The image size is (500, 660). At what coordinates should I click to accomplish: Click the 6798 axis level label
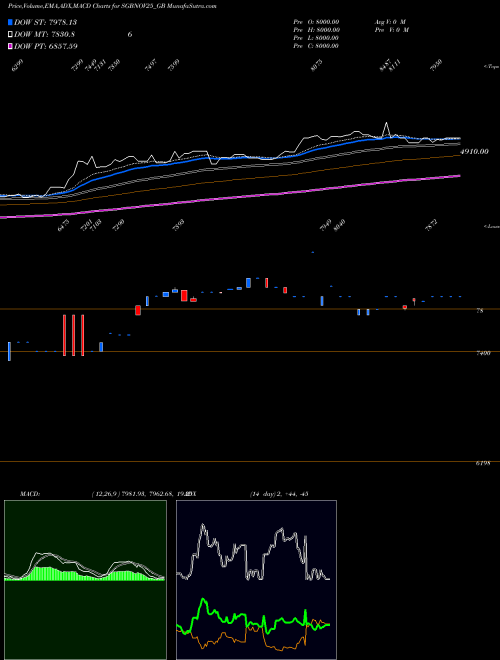(483, 463)
